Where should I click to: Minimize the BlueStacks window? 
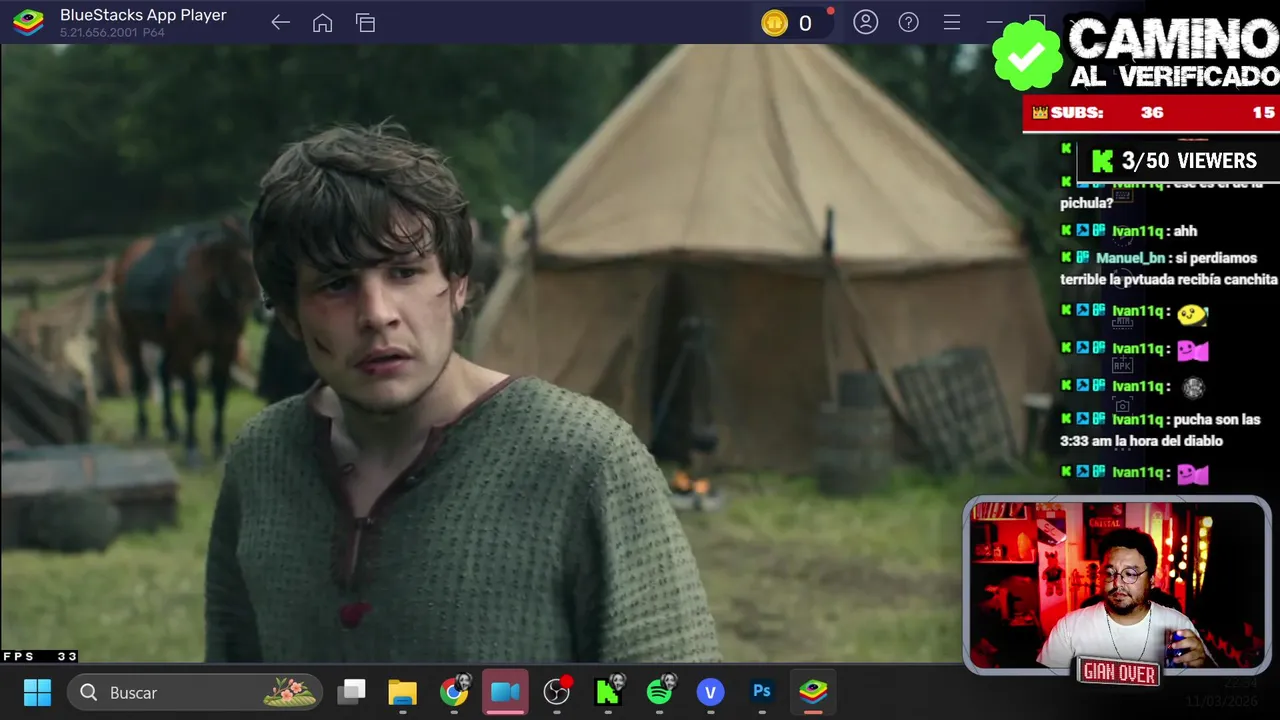(x=994, y=22)
